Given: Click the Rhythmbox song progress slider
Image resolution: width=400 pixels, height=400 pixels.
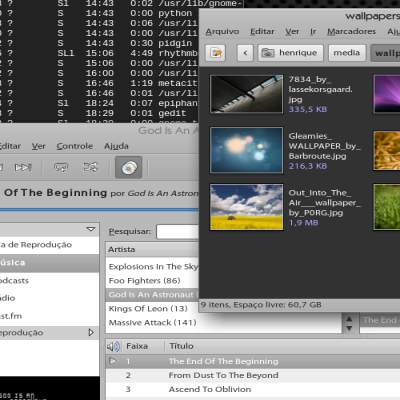Looking at the screenshot, I should (99, 210).
